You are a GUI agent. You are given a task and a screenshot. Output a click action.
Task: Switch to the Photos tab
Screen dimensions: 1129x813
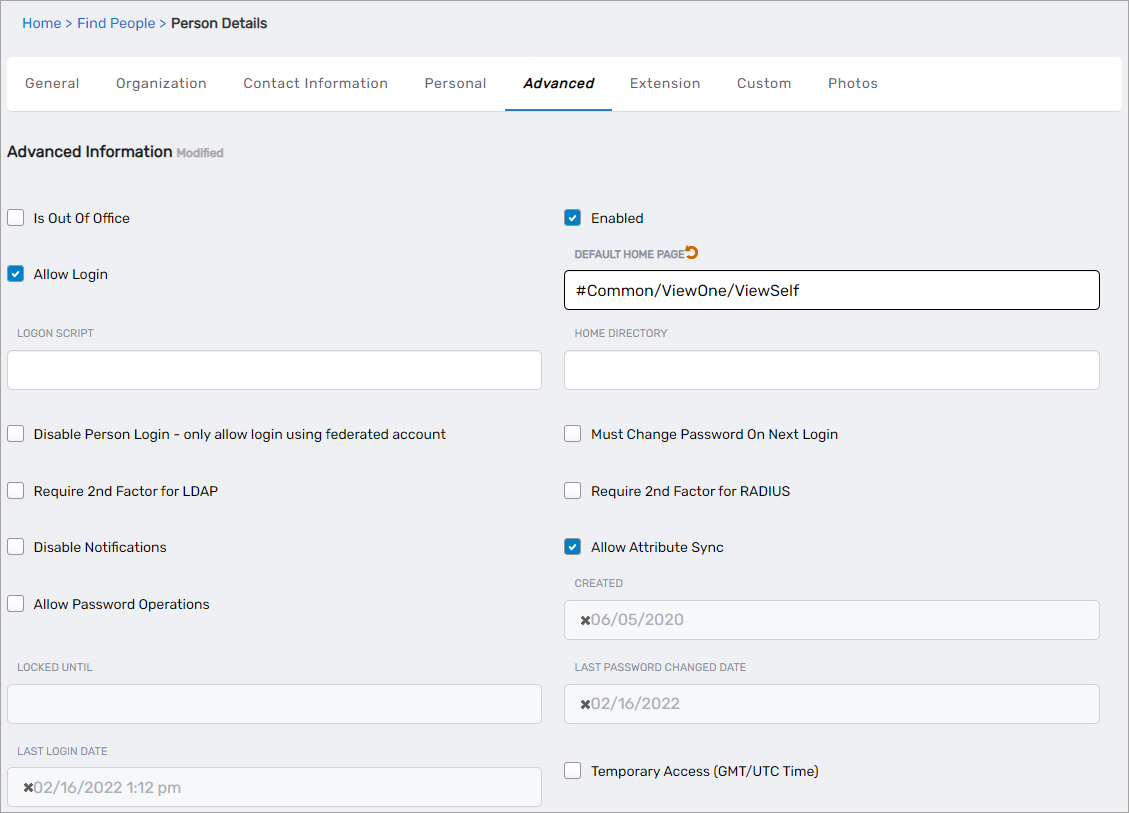click(x=852, y=83)
